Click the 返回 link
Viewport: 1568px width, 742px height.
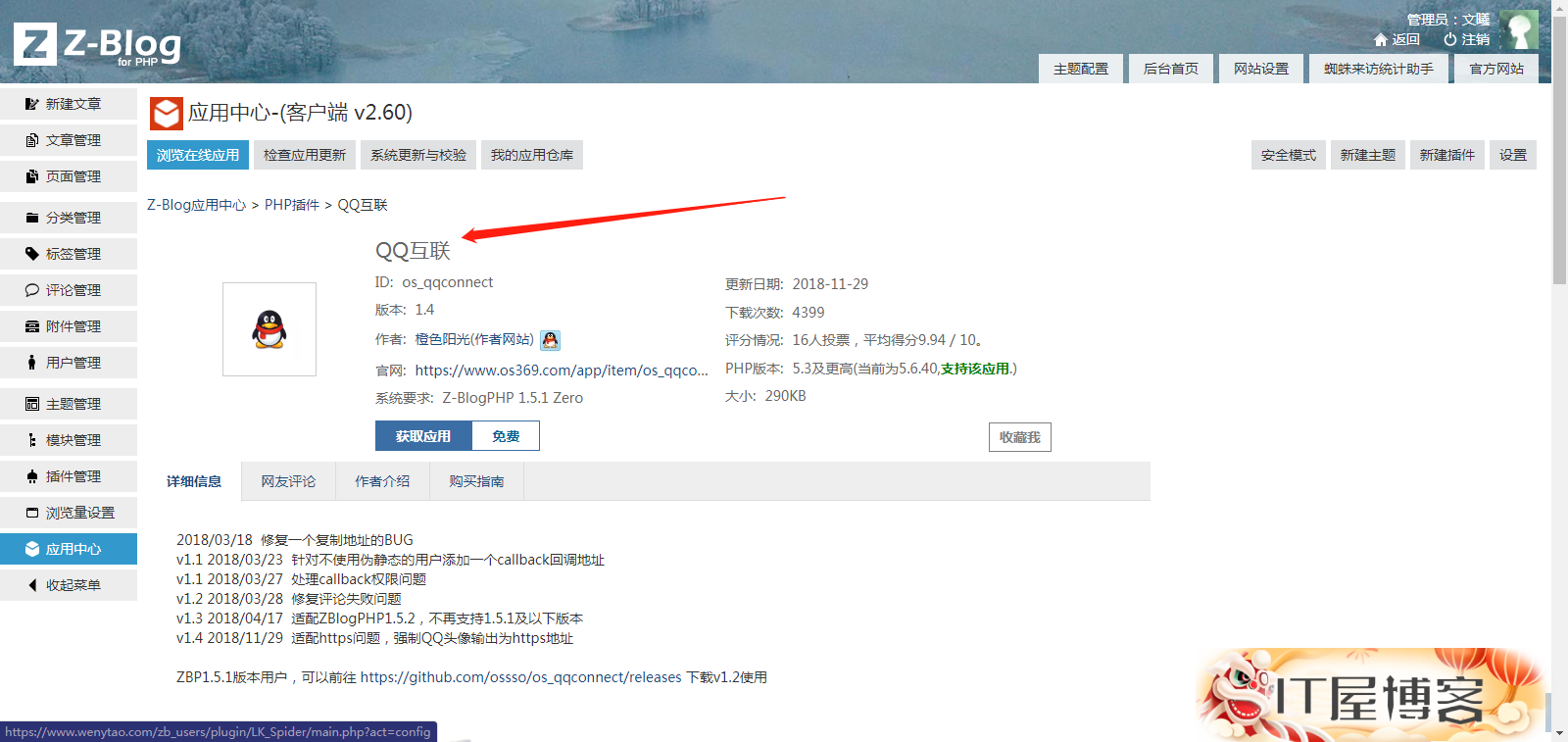[1405, 39]
